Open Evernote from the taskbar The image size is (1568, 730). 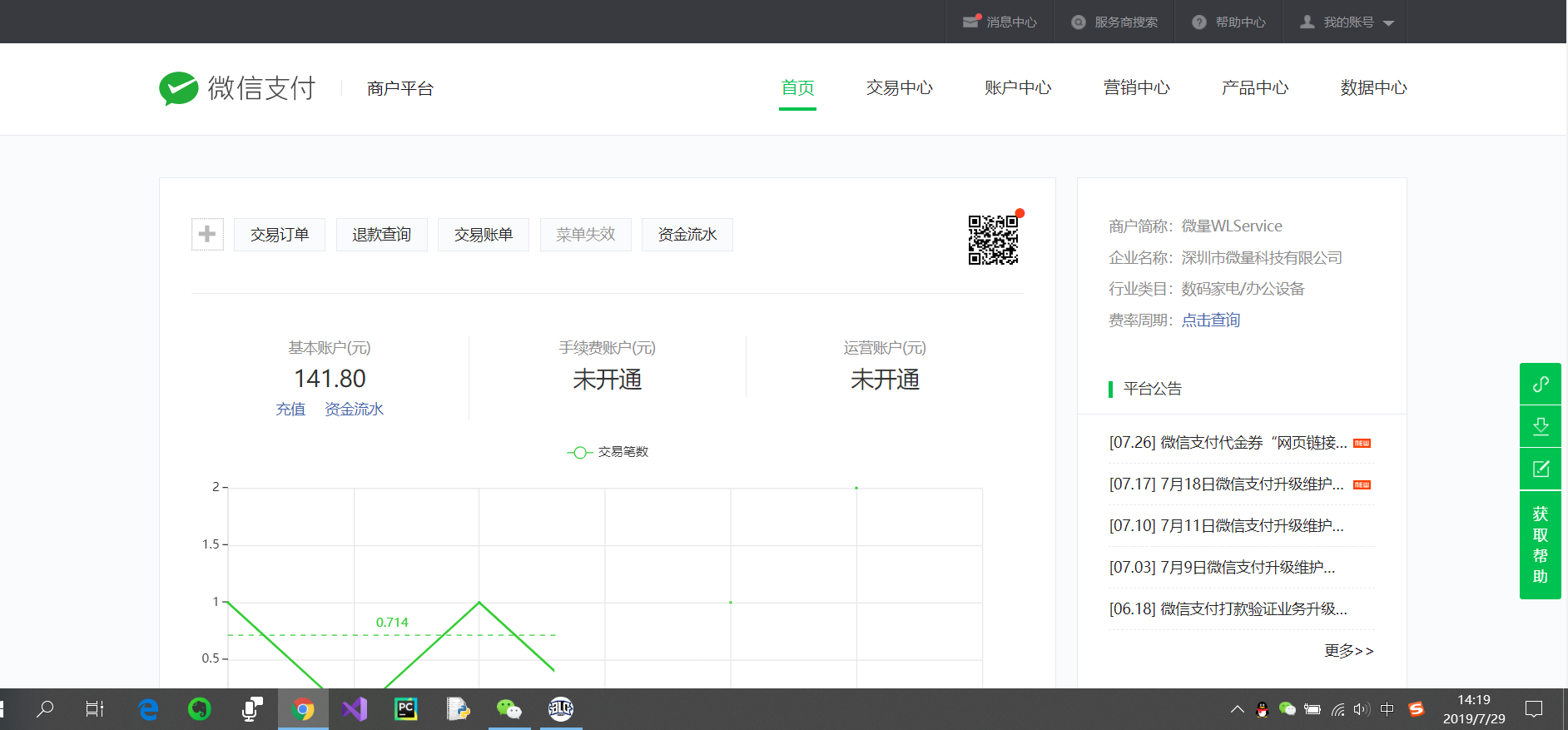point(199,709)
